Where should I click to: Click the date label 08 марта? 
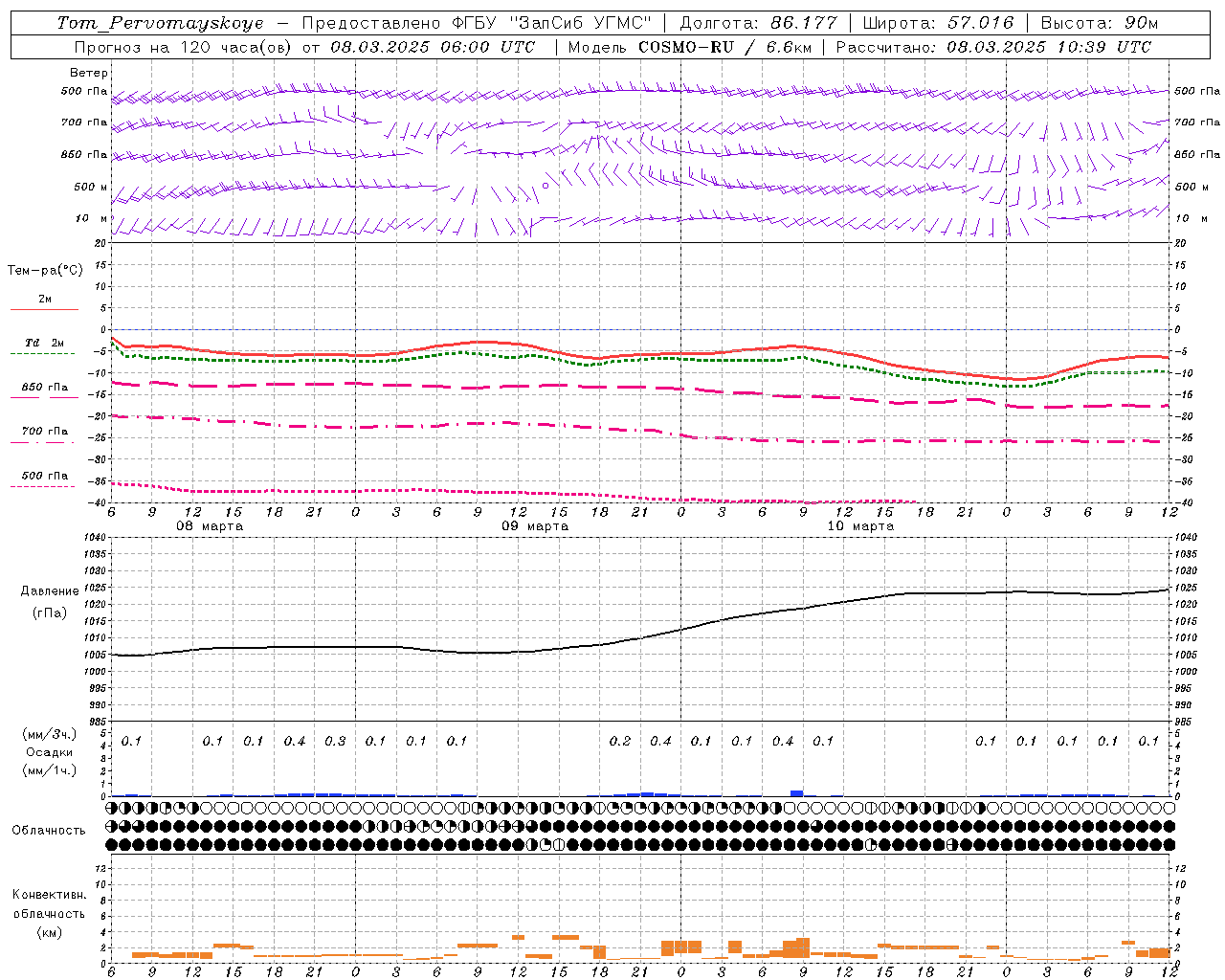[x=210, y=526]
